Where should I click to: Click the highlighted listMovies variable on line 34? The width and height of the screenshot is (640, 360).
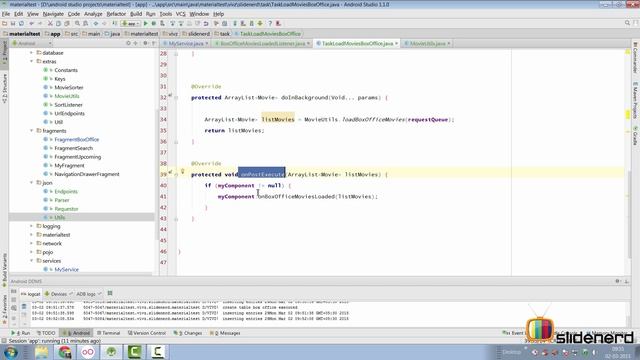pos(278,119)
